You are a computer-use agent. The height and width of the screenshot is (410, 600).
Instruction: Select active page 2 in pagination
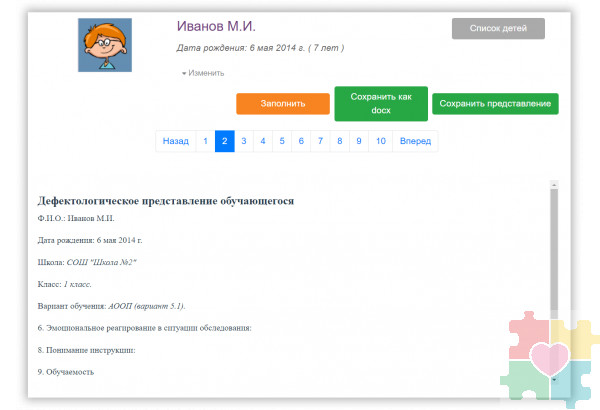[x=224, y=142]
